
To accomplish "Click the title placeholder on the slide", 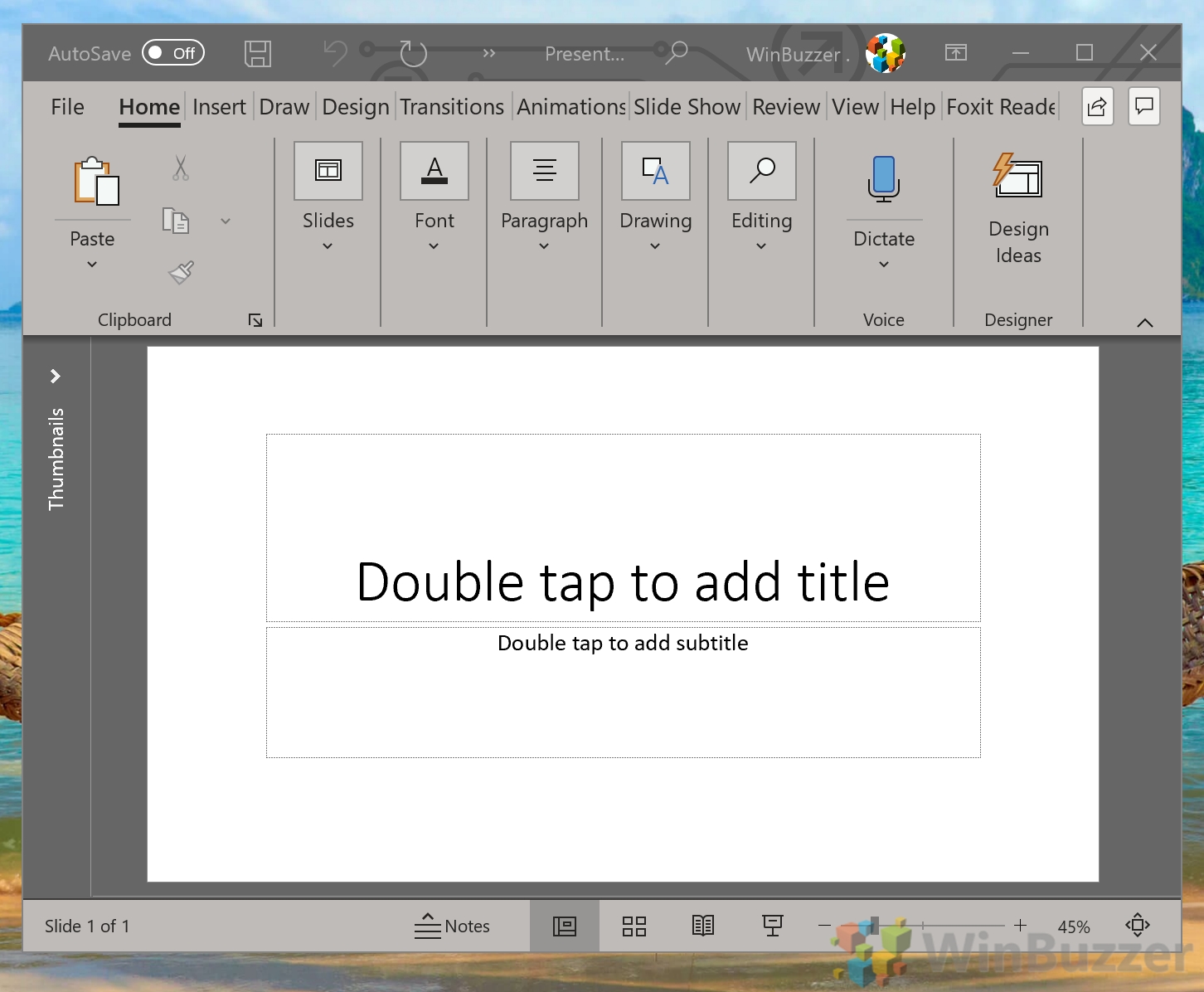I will click(x=624, y=528).
